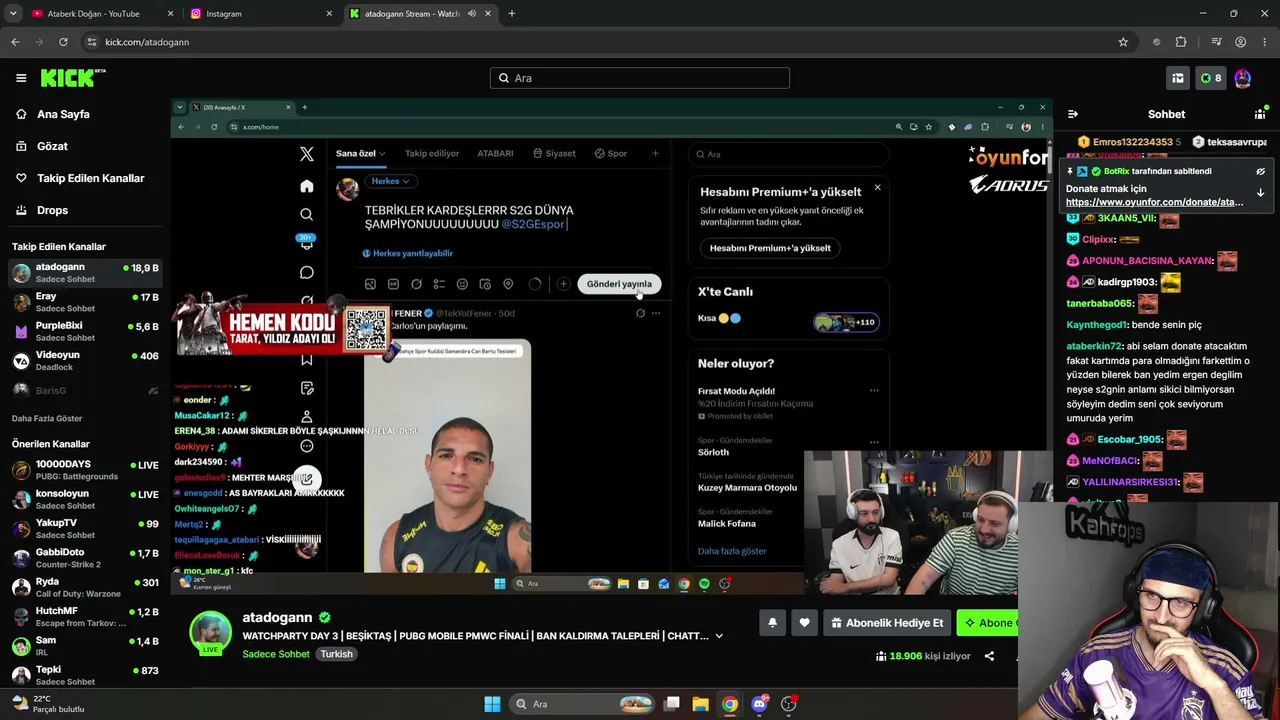Select the Takip ediliyor tab in streamed X
The image size is (1280, 720).
pyautogui.click(x=432, y=154)
